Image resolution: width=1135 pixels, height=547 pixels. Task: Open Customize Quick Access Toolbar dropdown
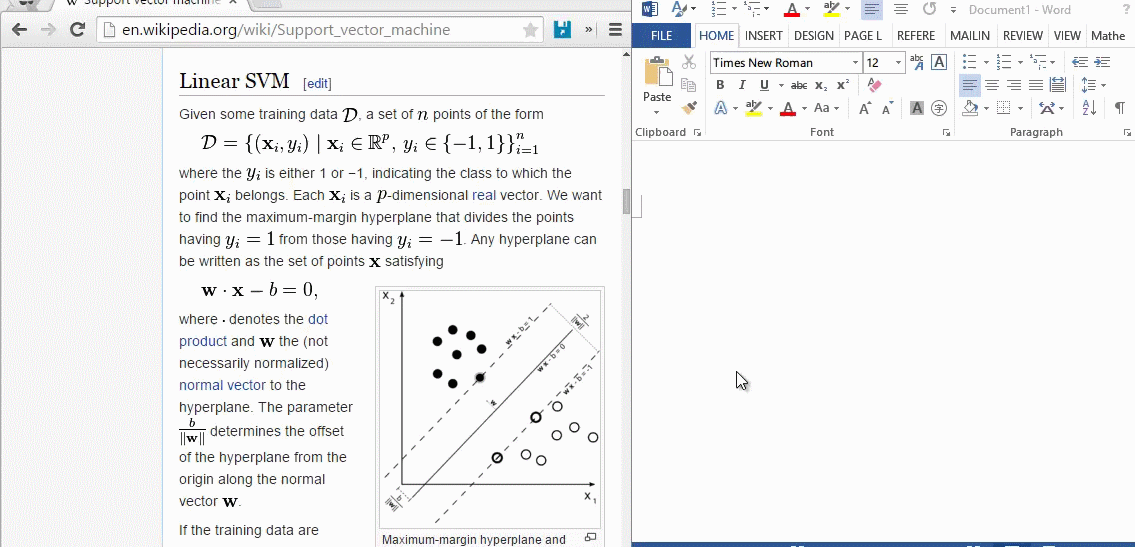953,10
